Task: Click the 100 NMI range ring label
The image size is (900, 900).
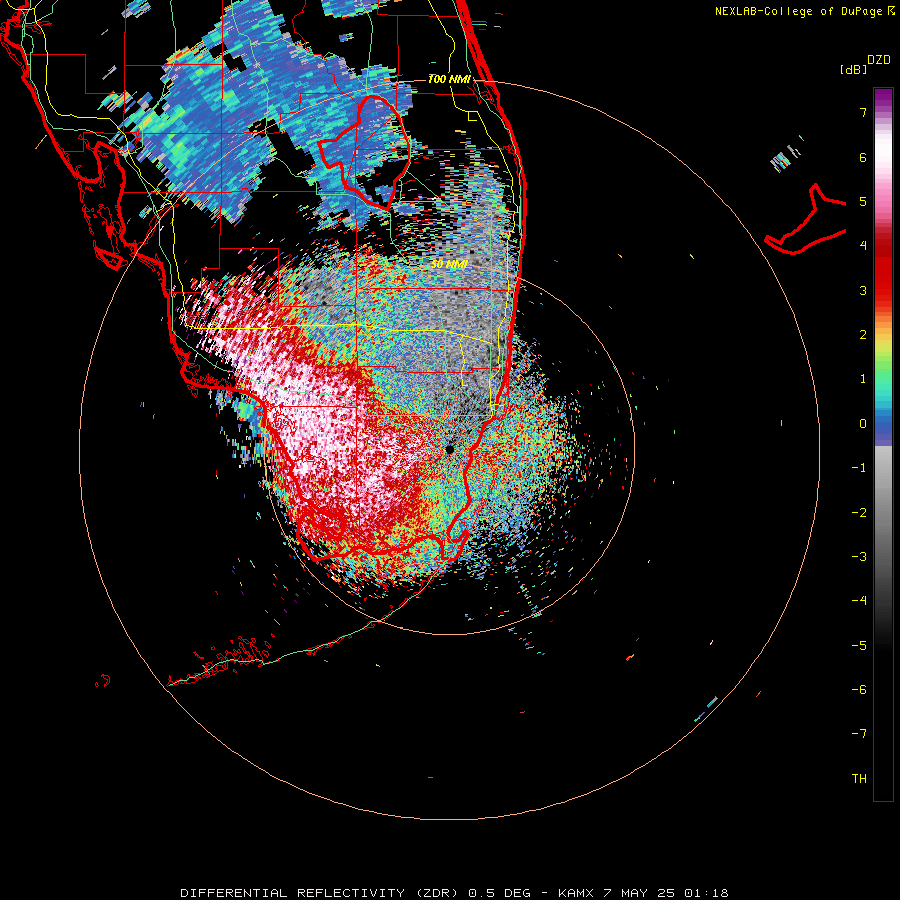Action: 449,79
